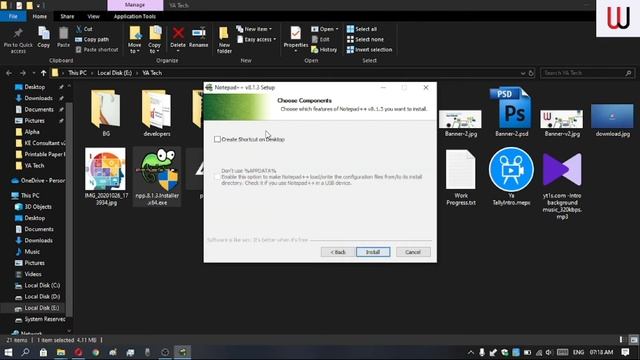Click Select all in ribbon
Viewport: 640px width, 360px height.
pos(362,29)
